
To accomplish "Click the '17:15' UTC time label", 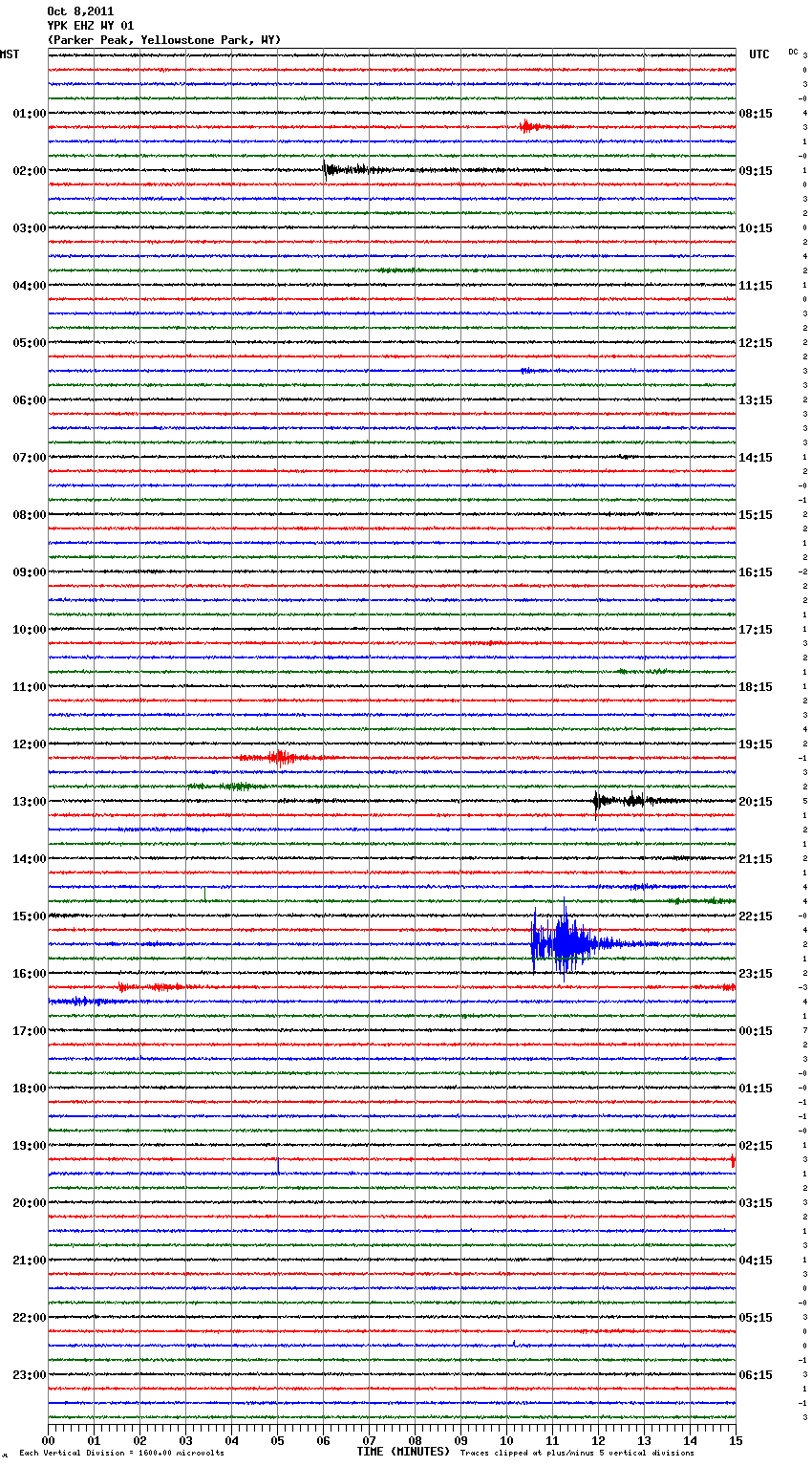I will click(x=756, y=630).
